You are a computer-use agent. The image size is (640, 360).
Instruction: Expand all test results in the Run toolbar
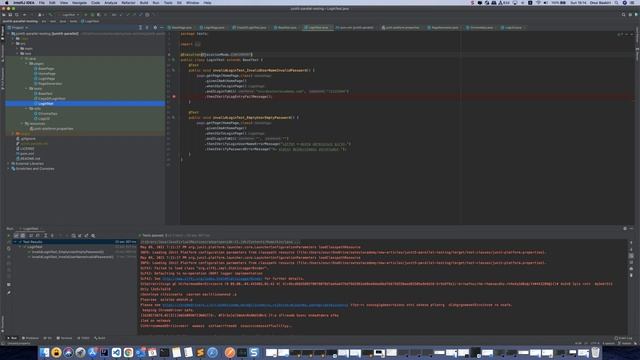(x=46, y=236)
